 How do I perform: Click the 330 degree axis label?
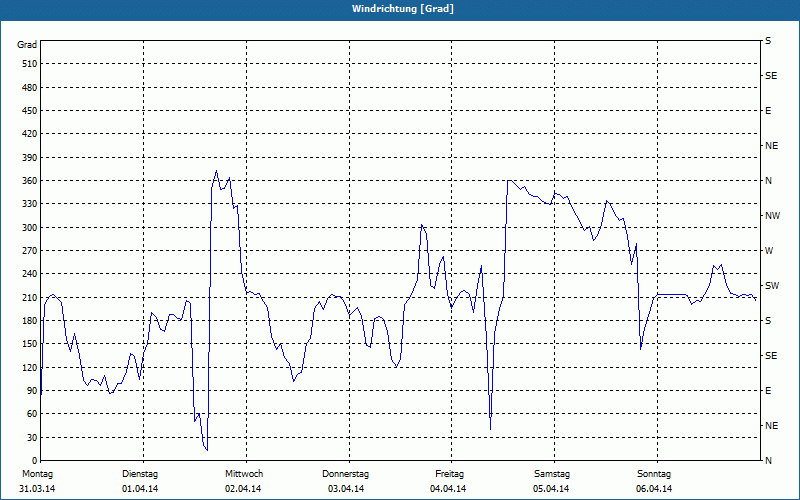pos(29,204)
